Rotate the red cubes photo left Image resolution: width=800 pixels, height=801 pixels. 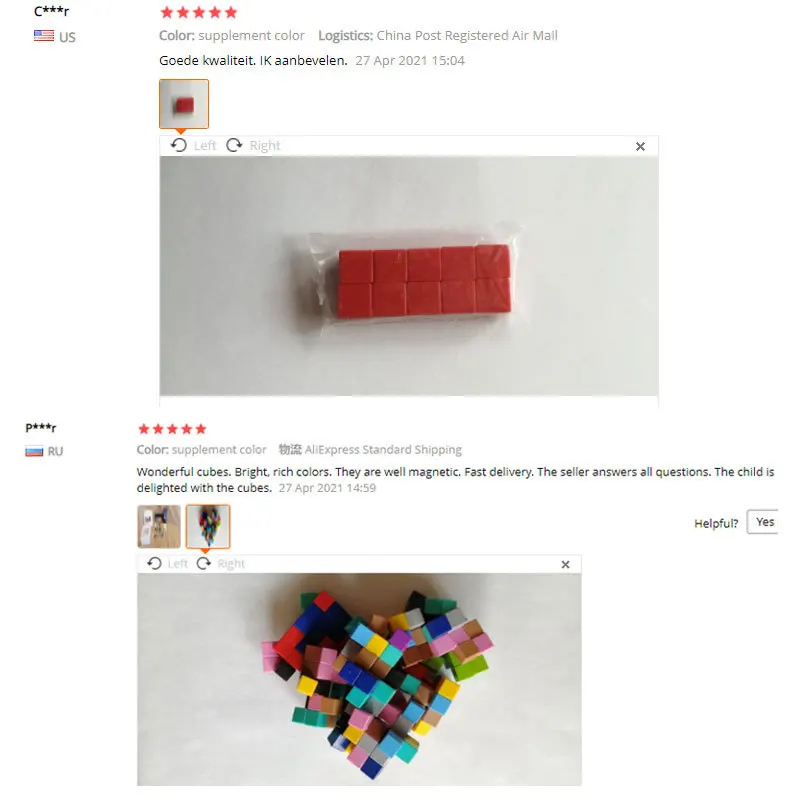193,146
